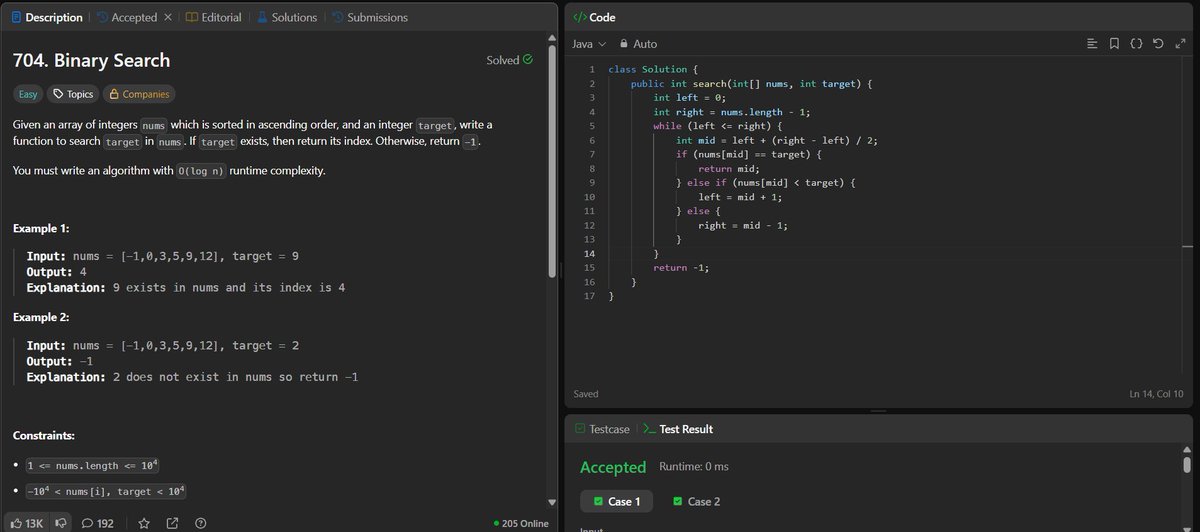Click the thumbs down dislike icon
The height and width of the screenshot is (532, 1200).
pos(60,522)
